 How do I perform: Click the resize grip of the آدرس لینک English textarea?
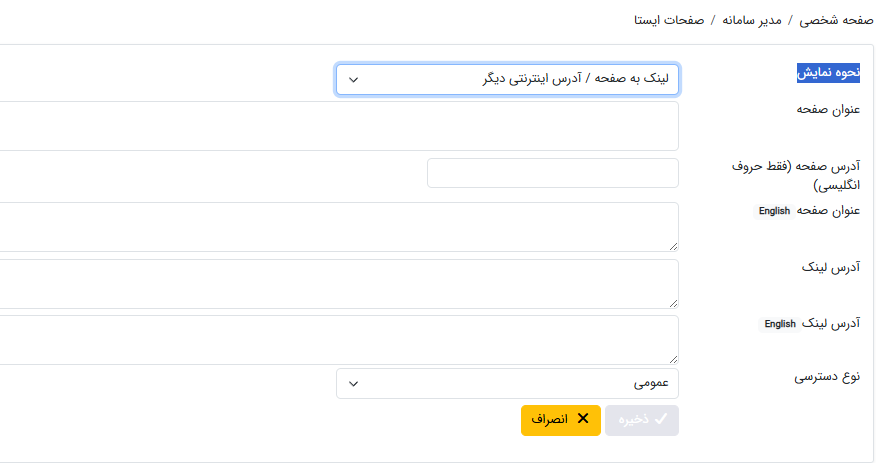tap(673, 359)
